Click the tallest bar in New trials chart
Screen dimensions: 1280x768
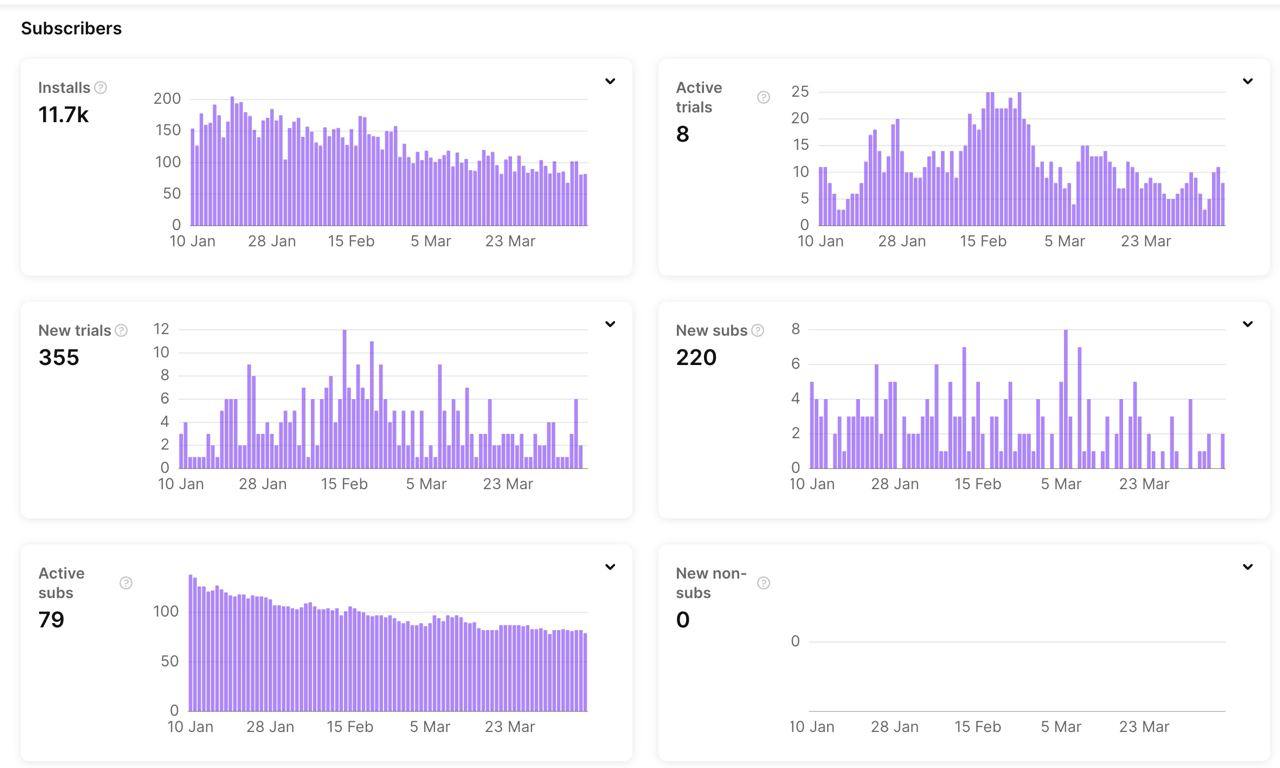344,400
